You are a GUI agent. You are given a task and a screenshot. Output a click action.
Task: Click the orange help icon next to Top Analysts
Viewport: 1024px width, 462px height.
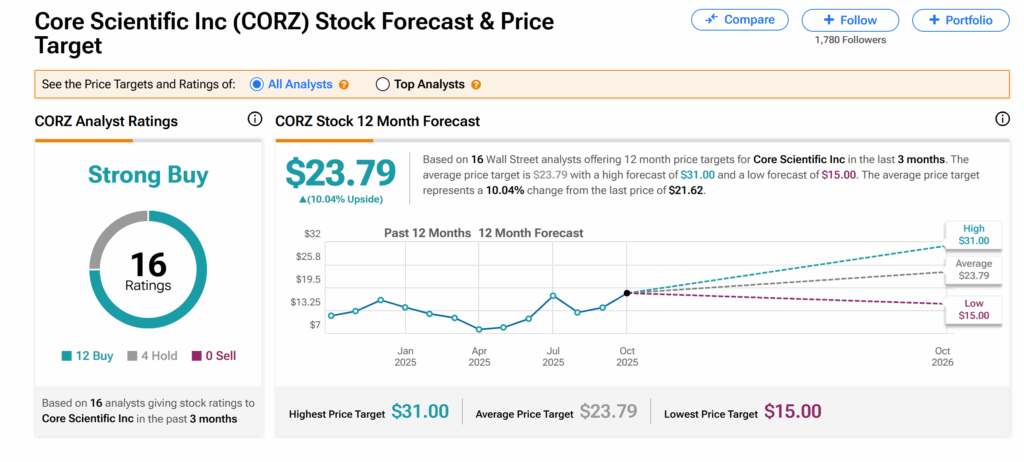(x=476, y=85)
